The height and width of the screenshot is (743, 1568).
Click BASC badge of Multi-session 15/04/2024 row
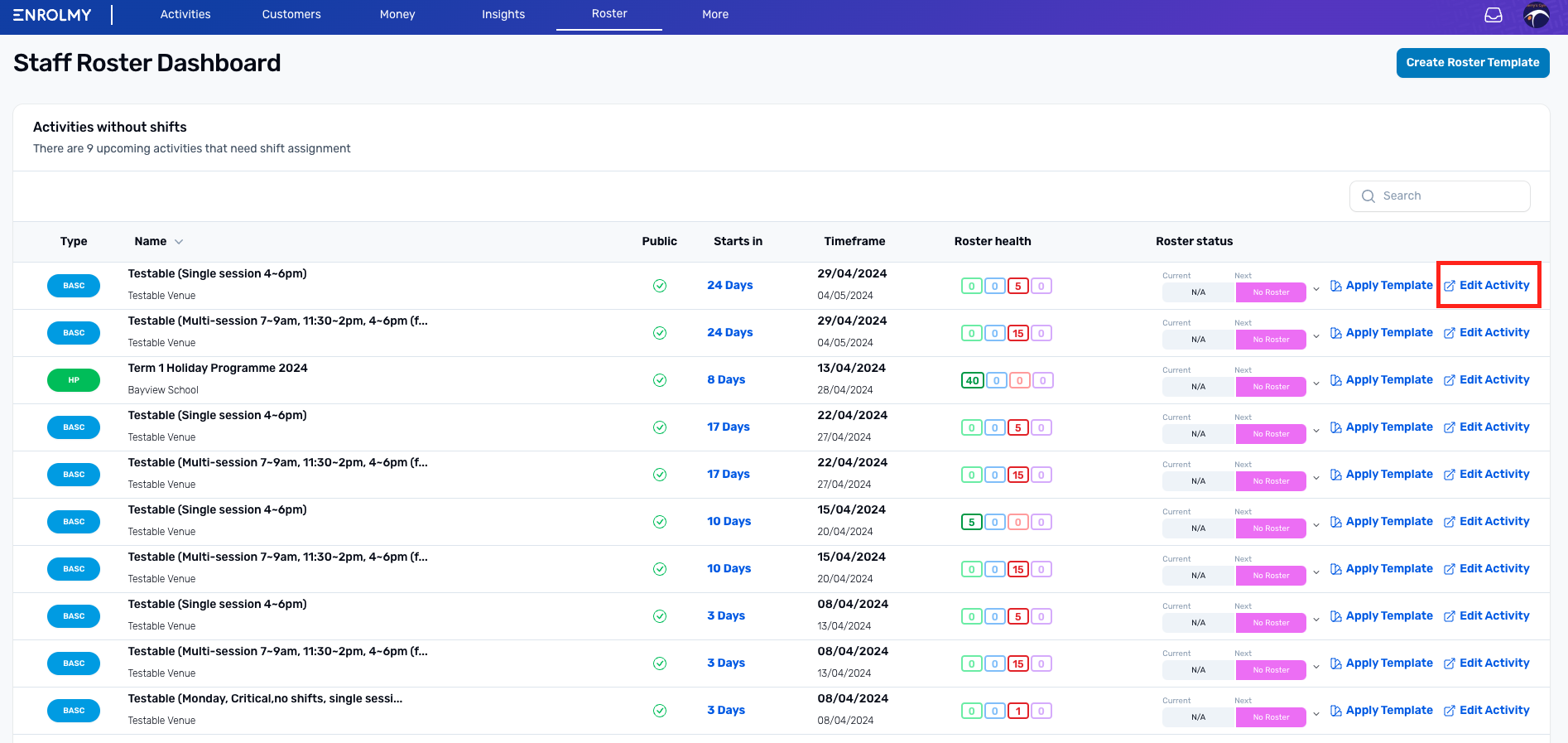[74, 569]
